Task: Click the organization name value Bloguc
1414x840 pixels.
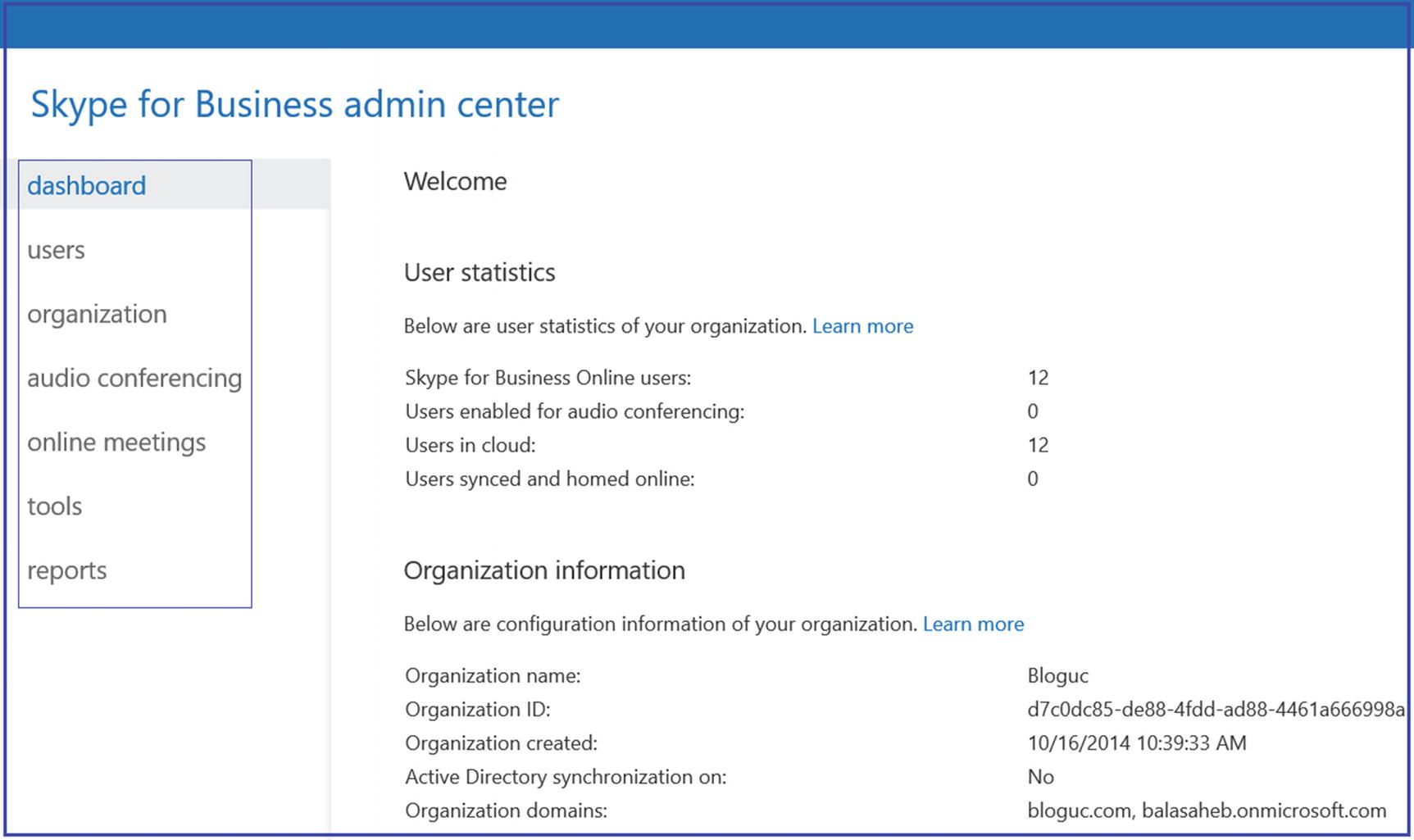Action: click(x=1057, y=676)
